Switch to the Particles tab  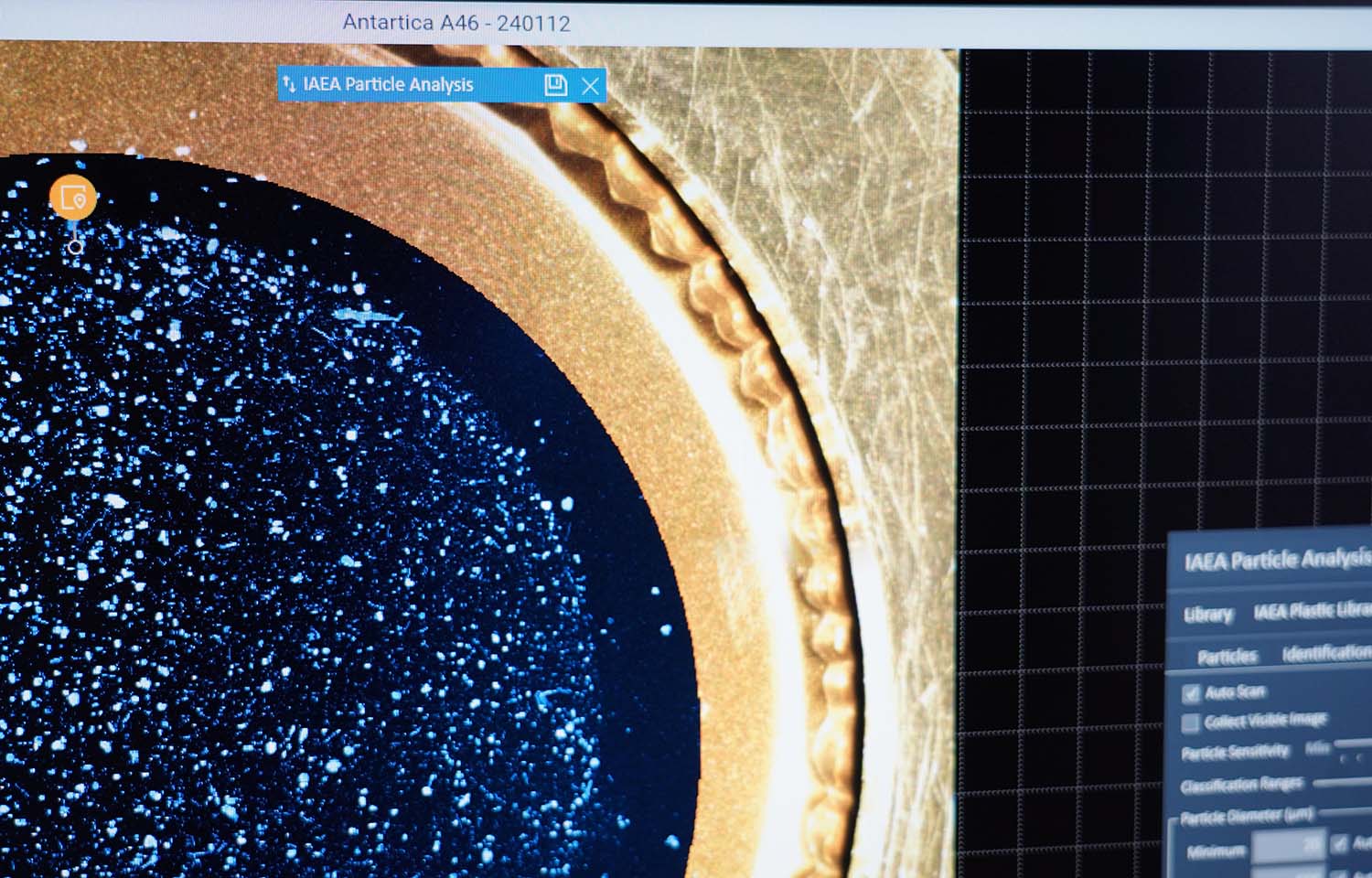pyautogui.click(x=1227, y=656)
